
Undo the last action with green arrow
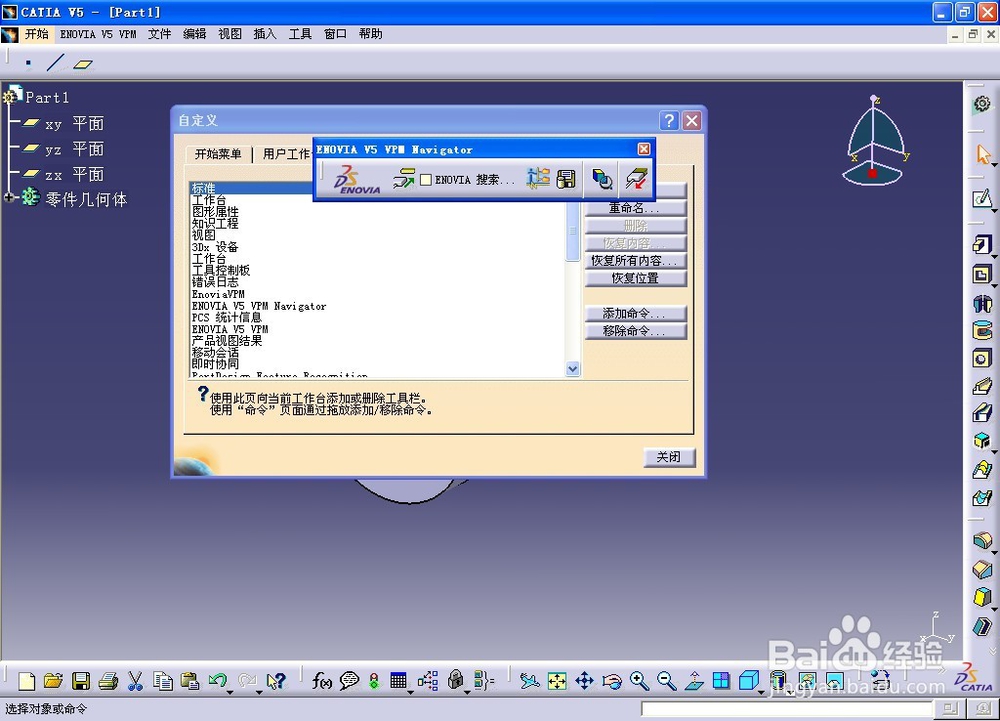217,680
